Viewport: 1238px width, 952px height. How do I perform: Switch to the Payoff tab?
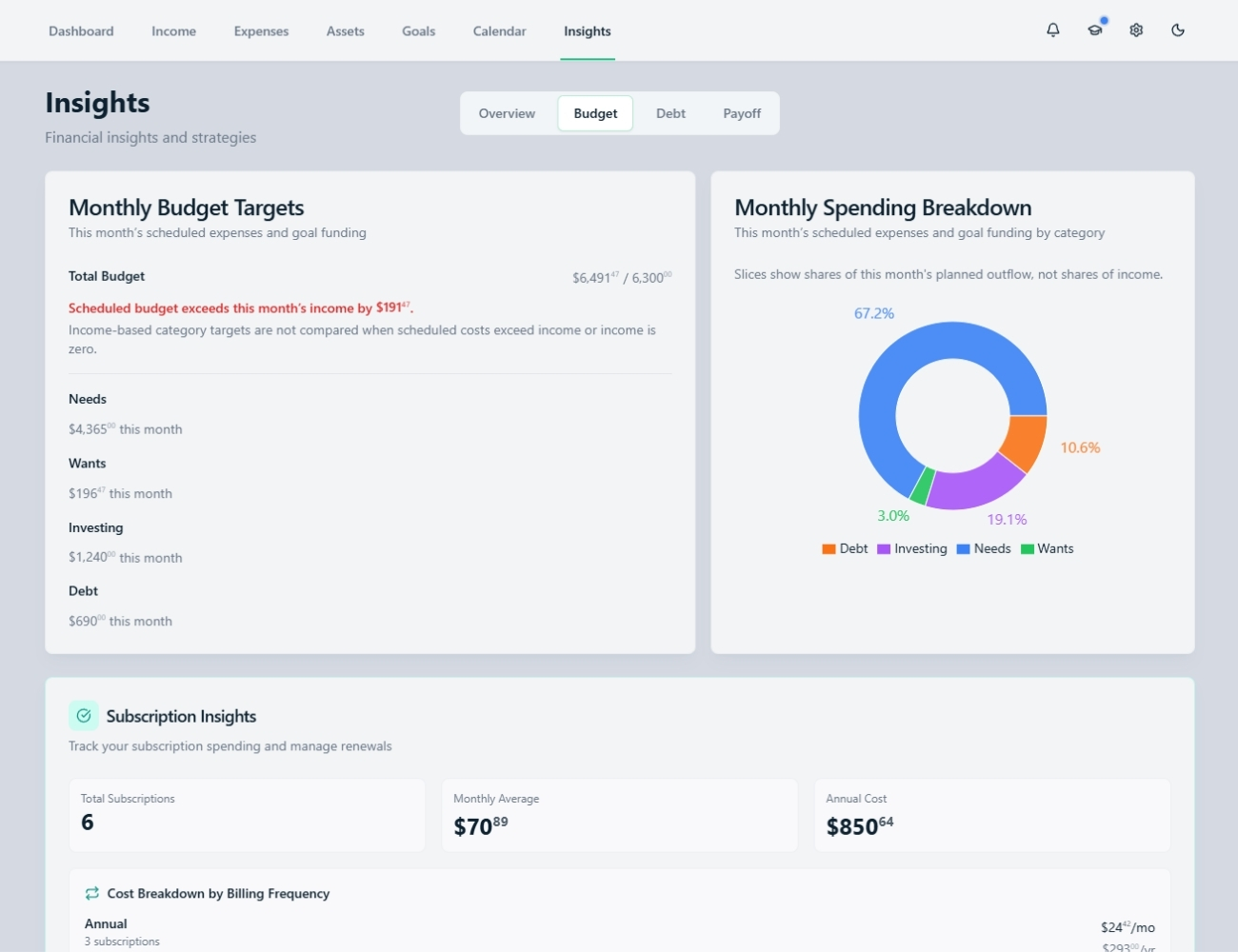pyautogui.click(x=742, y=113)
